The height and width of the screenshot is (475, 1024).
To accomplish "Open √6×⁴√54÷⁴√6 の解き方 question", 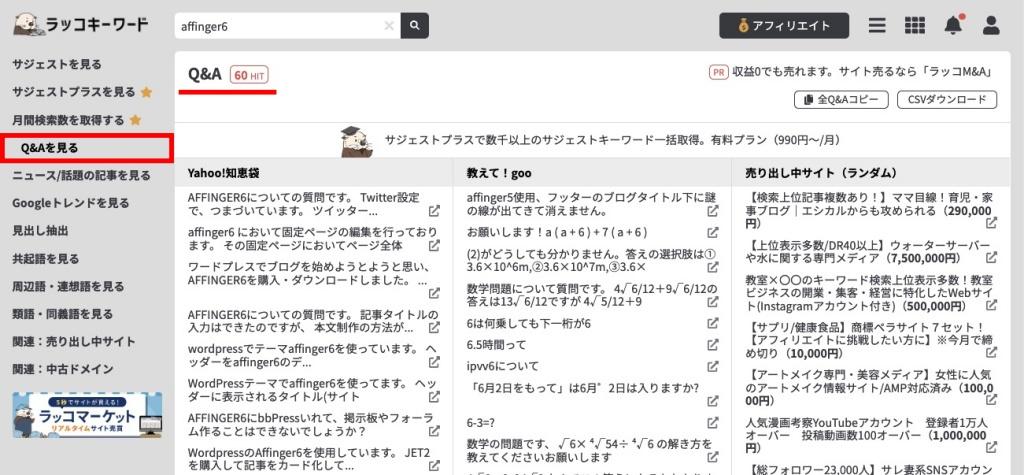I will pyautogui.click(x=589, y=450).
